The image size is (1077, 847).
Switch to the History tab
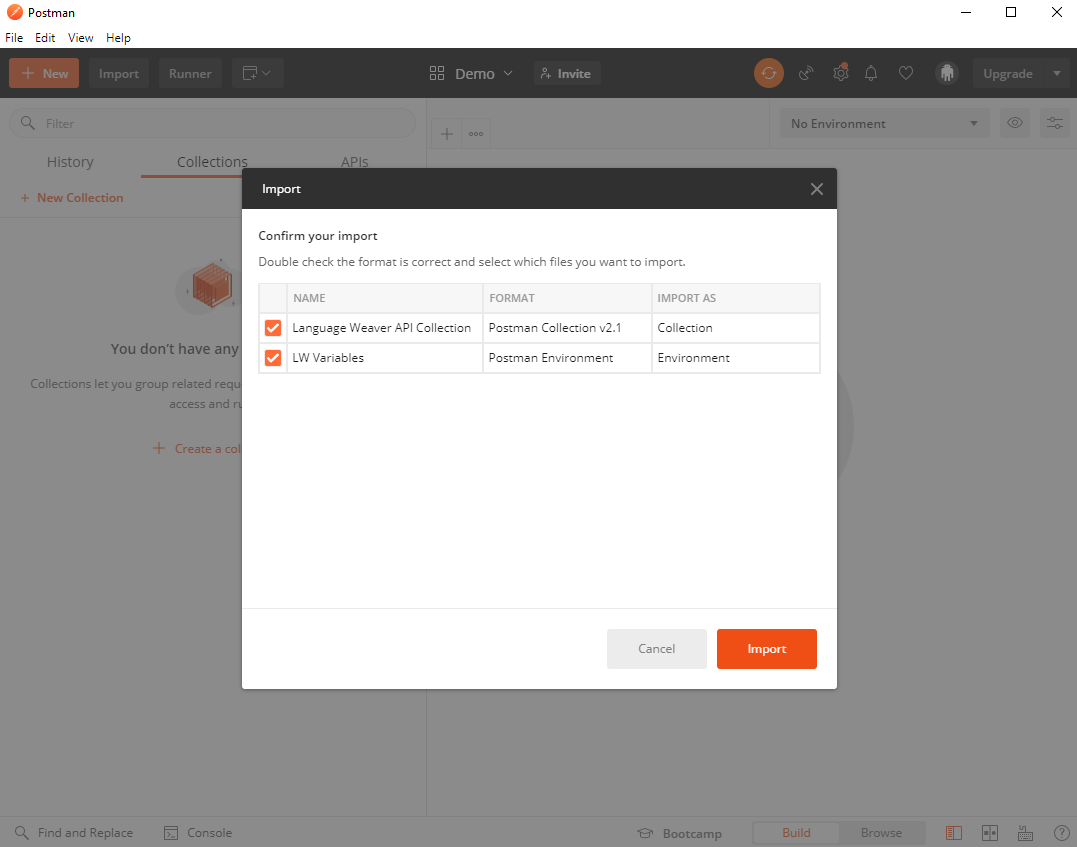click(70, 162)
